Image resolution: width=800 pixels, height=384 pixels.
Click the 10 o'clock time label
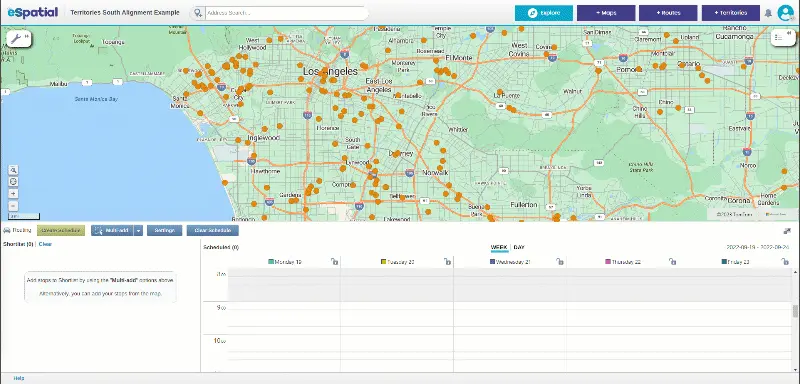coord(219,341)
